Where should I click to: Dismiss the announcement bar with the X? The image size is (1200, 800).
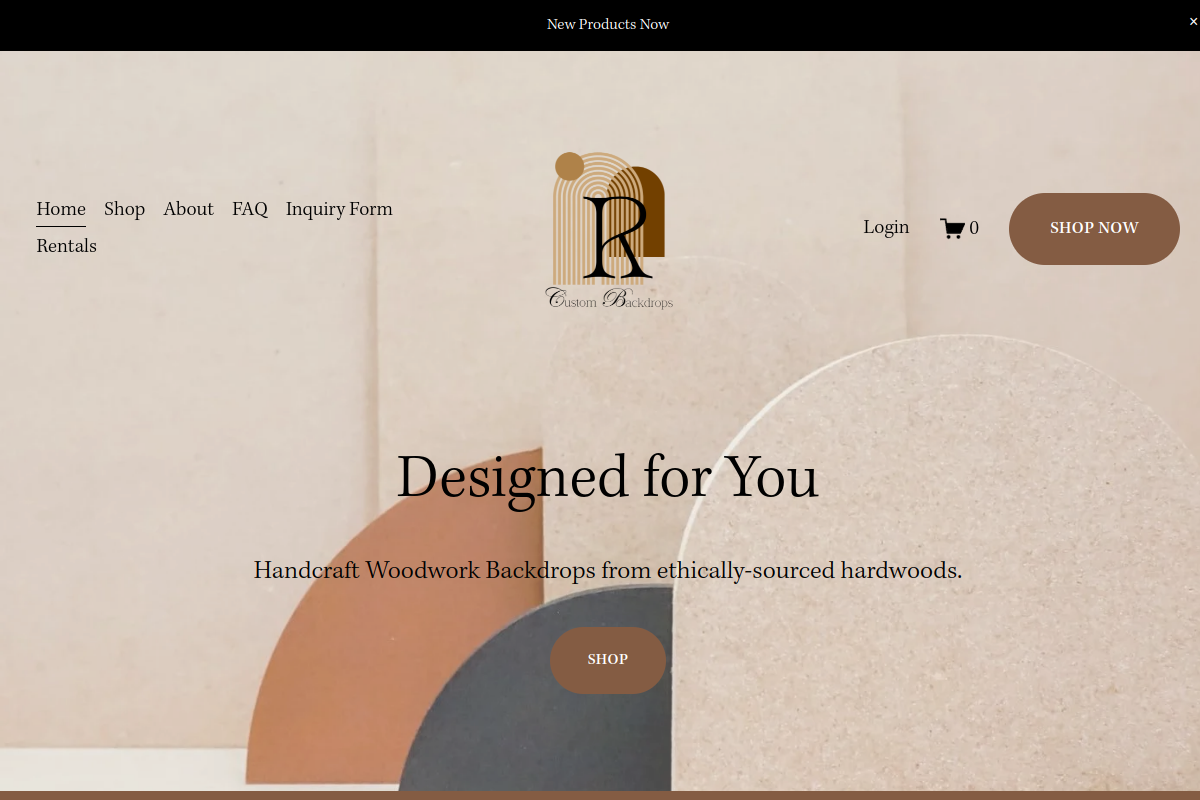click(x=1193, y=21)
